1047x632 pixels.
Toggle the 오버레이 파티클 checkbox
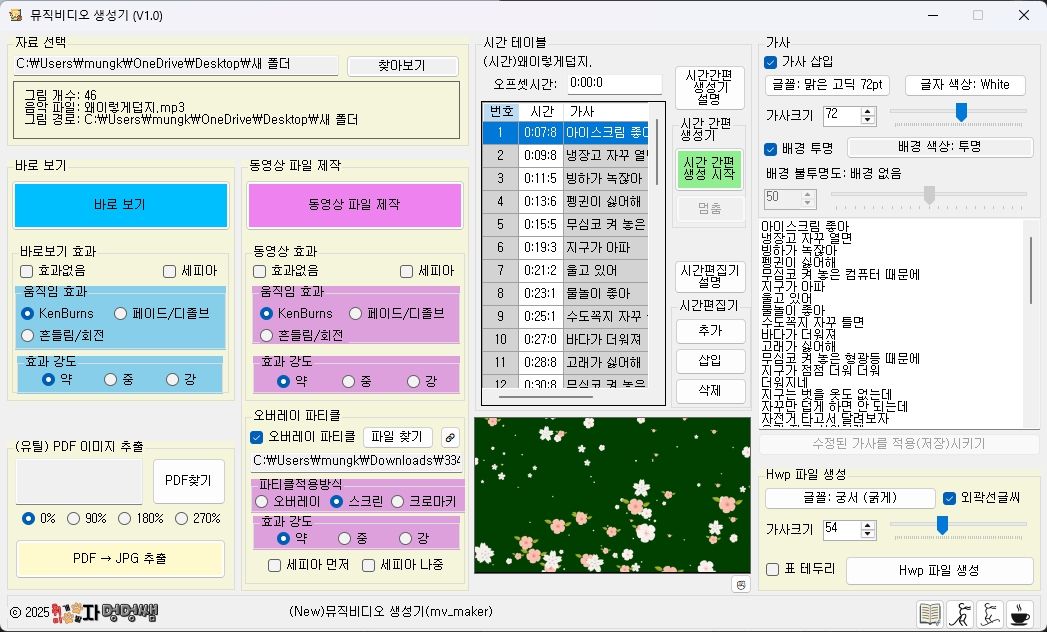pyautogui.click(x=256, y=437)
